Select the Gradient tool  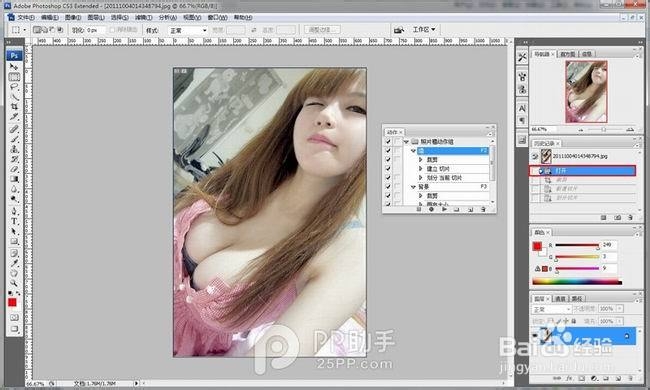14,179
